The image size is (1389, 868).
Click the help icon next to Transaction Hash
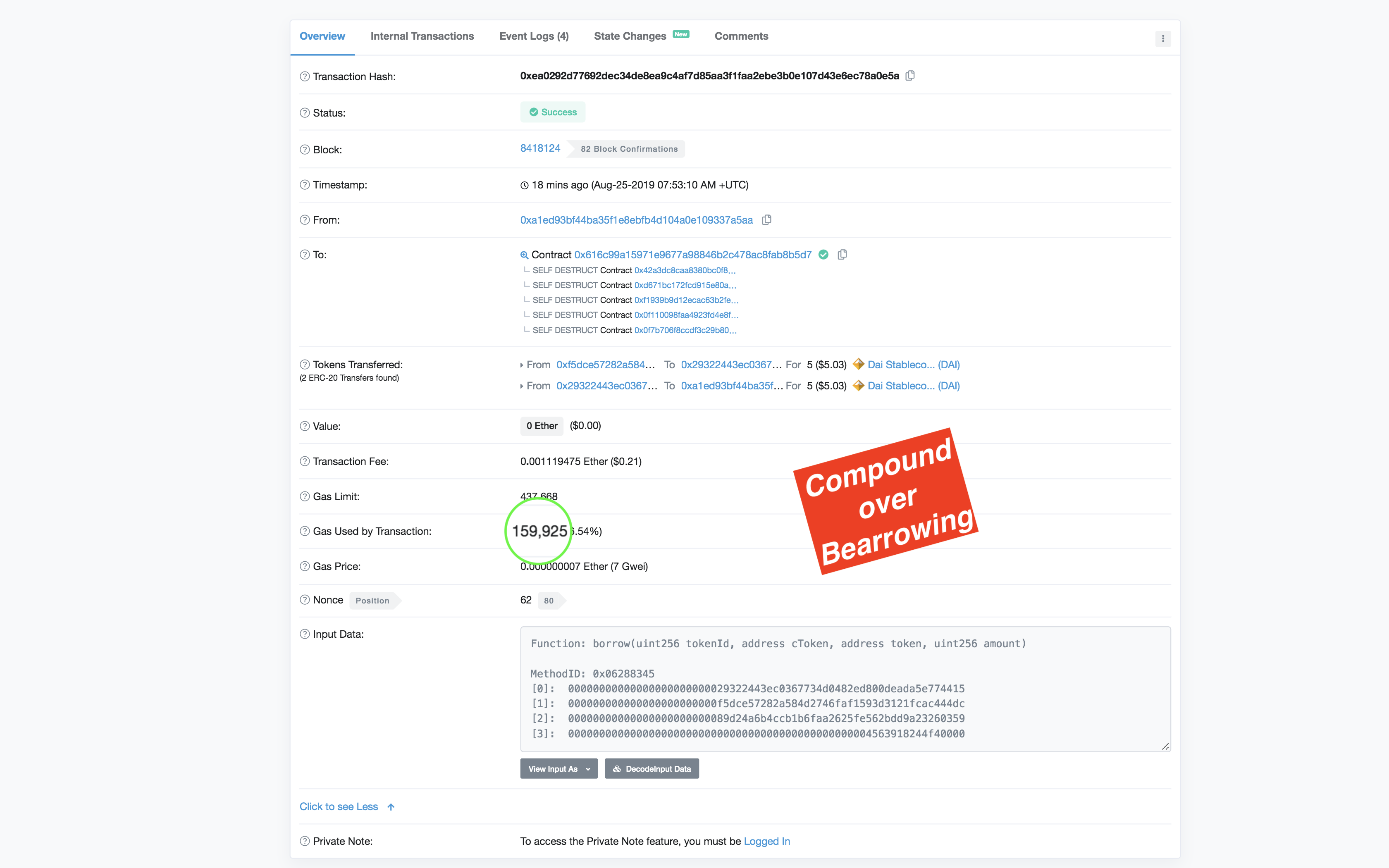[x=305, y=76]
